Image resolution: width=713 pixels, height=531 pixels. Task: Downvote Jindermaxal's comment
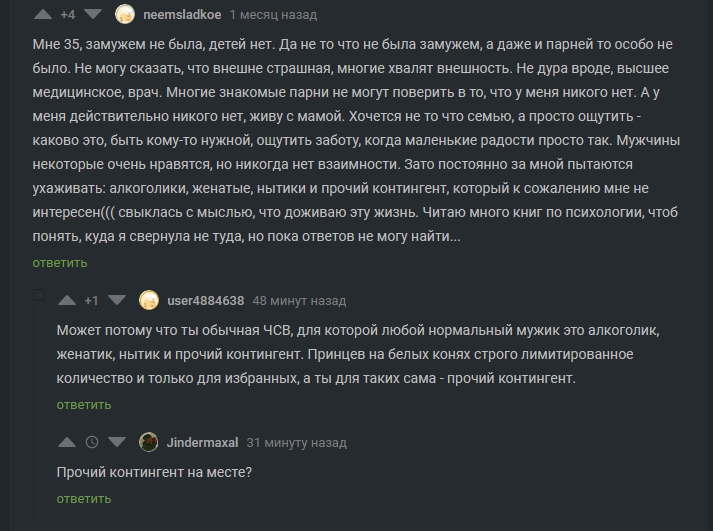[x=116, y=442]
